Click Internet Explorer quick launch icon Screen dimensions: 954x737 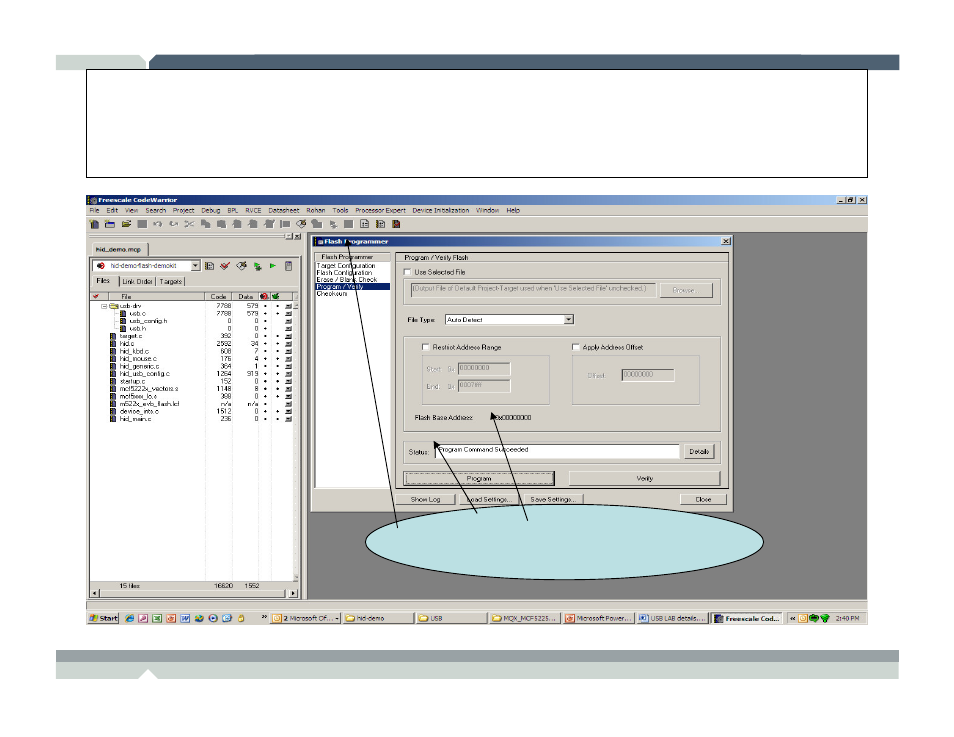[130, 618]
